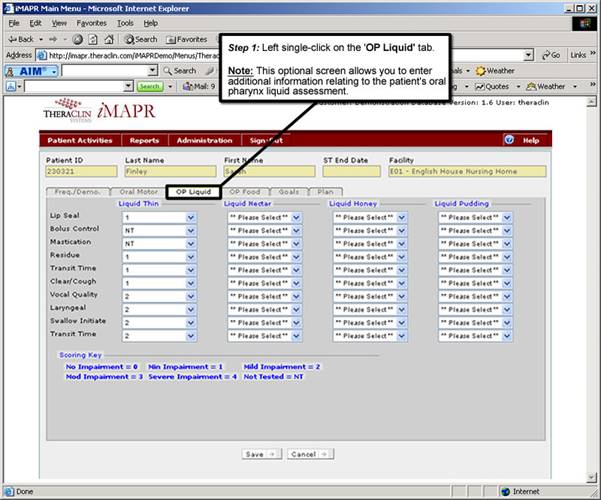Click the blue Help question-mark icon
The width and height of the screenshot is (601, 500).
tap(509, 140)
